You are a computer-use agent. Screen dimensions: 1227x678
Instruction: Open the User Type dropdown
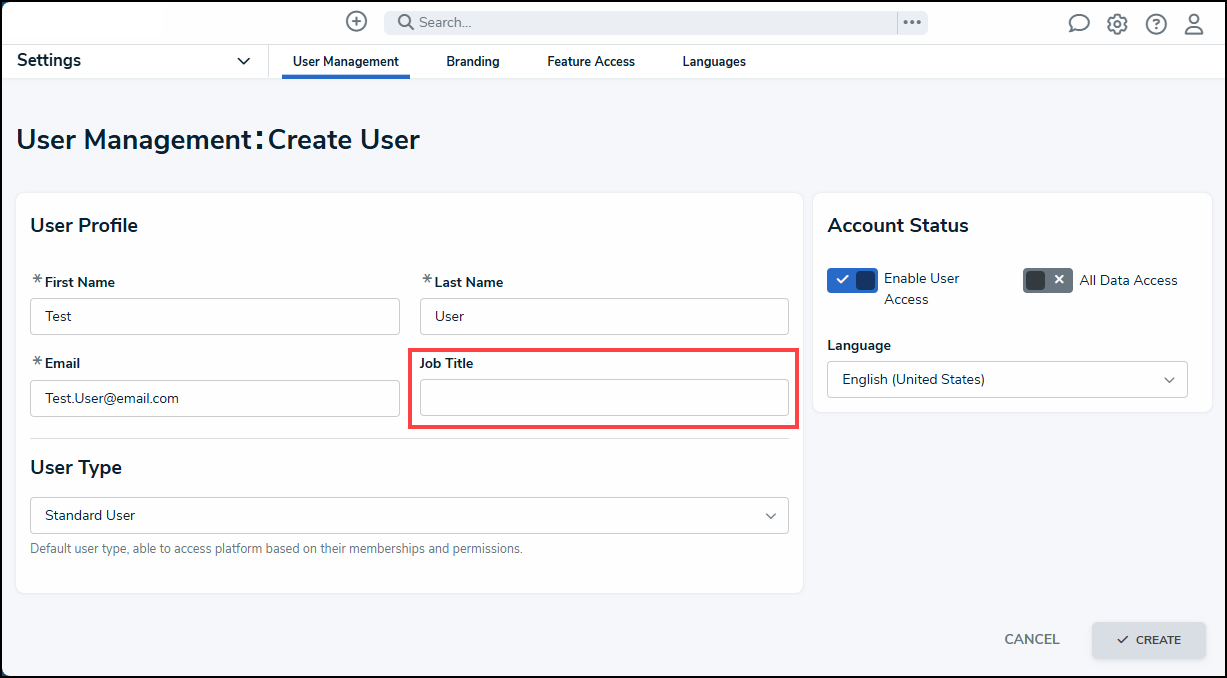tap(409, 515)
